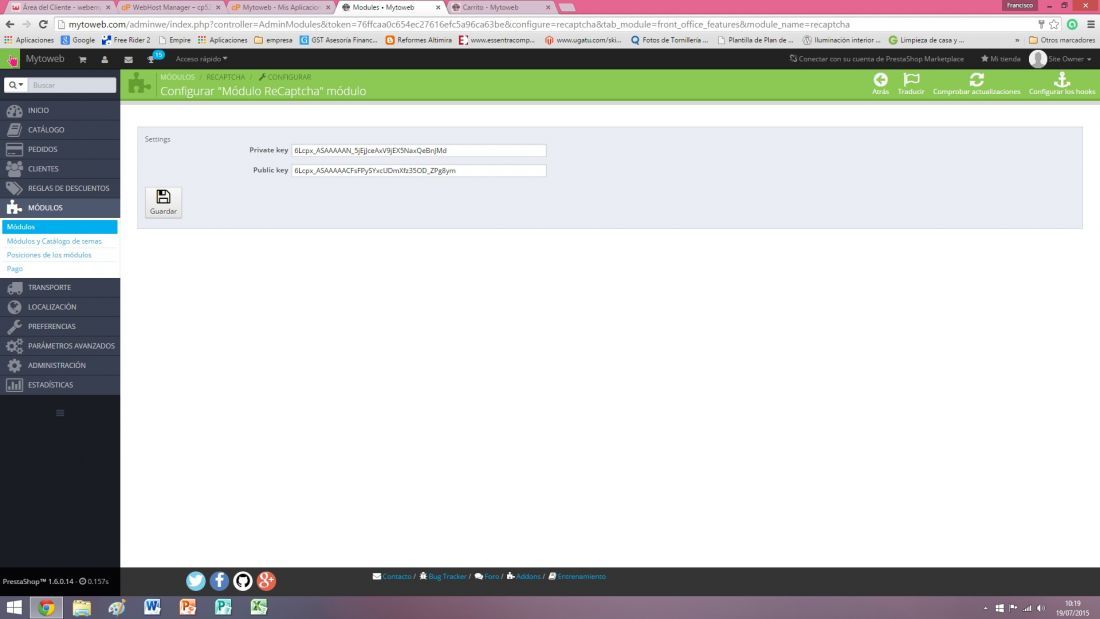Switch to Mytoweb - Mis Aplicaciones tab

click(281, 7)
